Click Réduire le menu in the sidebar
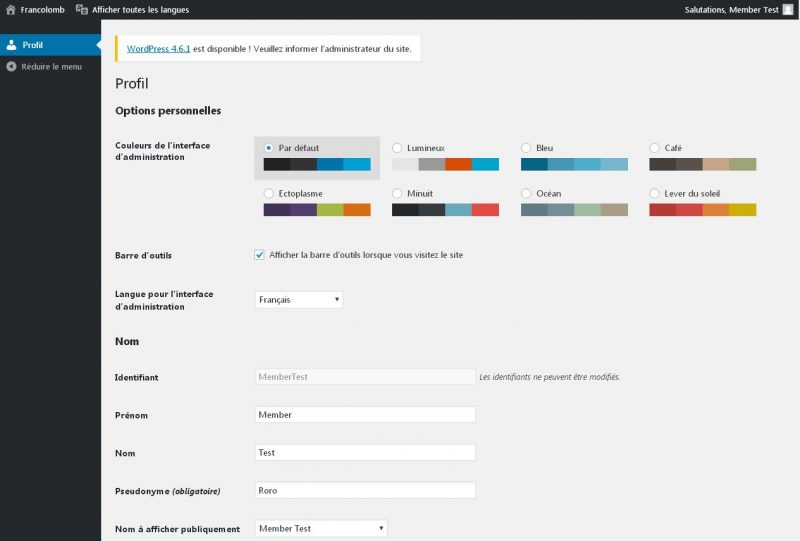 (51, 66)
